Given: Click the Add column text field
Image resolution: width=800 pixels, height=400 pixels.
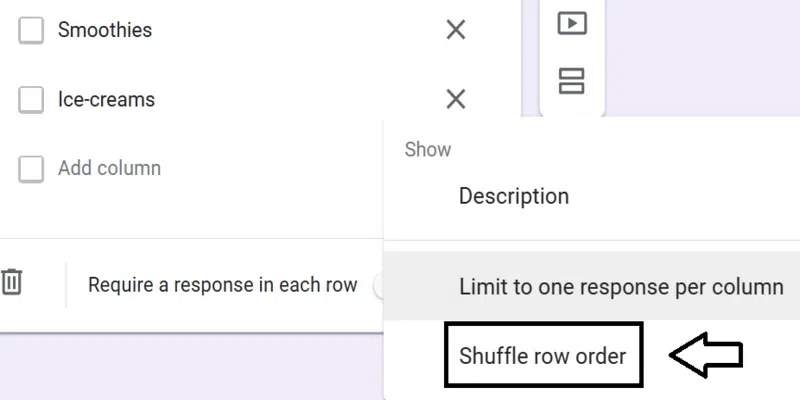Looking at the screenshot, I should click(x=110, y=168).
